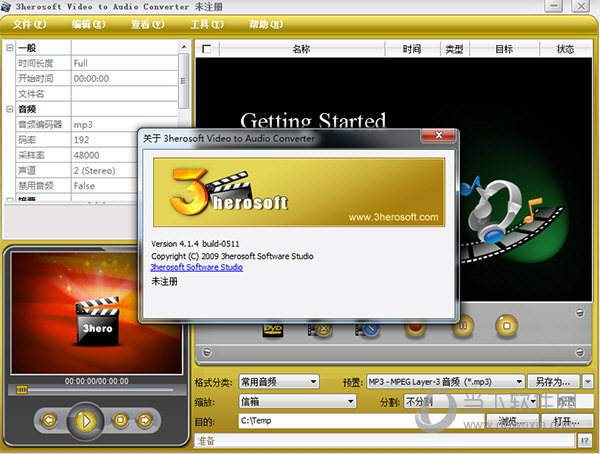Sort by the 时间 column header
The image size is (600, 454).
(x=412, y=49)
